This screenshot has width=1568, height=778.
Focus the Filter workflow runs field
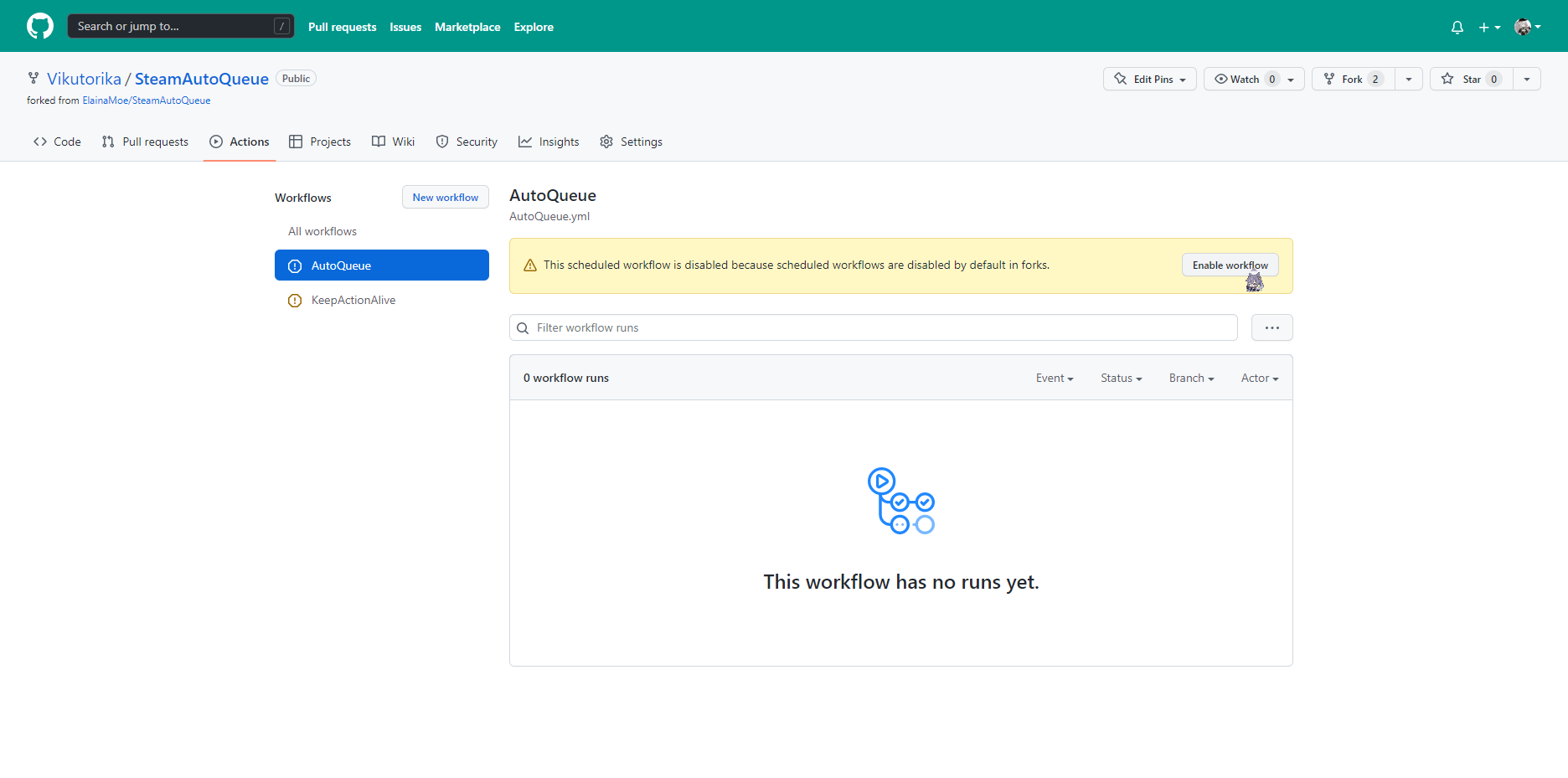[x=879, y=327]
